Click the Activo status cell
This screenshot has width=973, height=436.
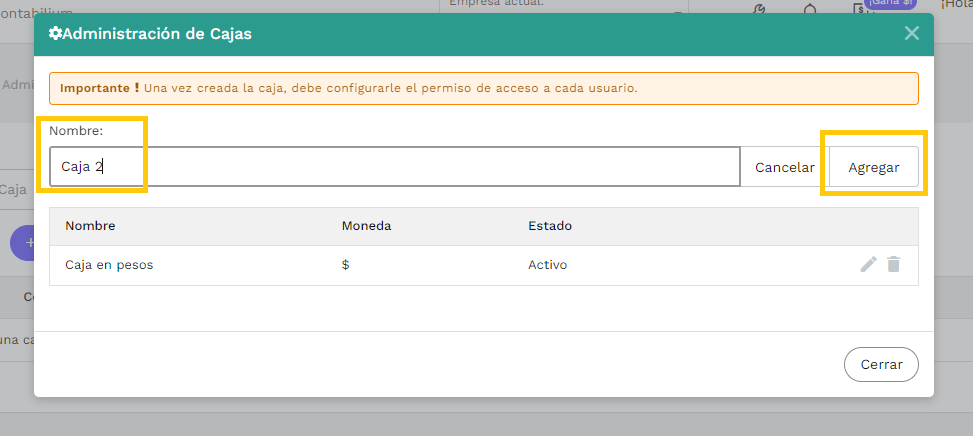[x=547, y=265]
